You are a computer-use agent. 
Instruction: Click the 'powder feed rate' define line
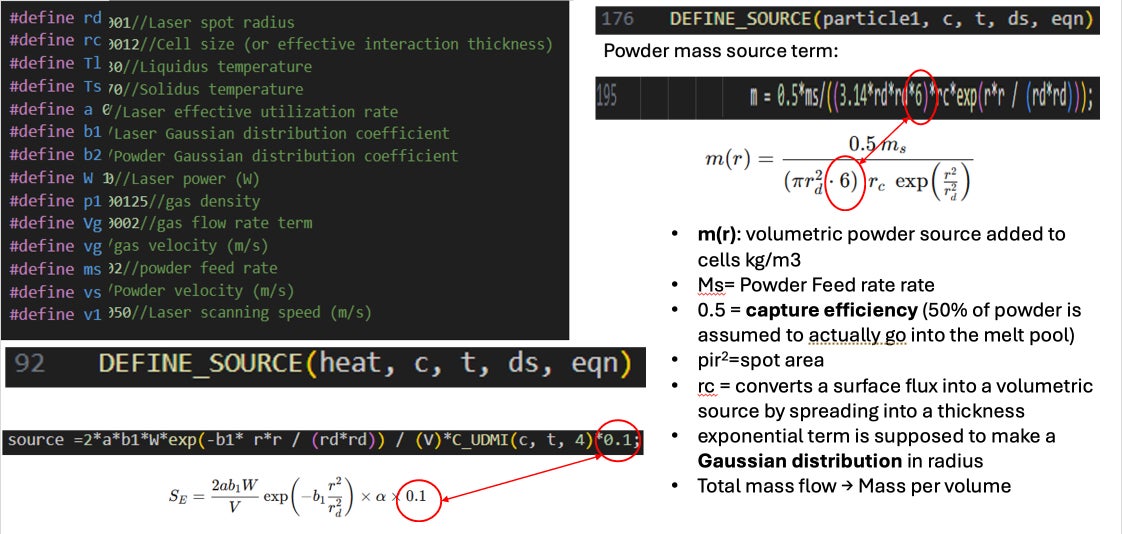143,268
